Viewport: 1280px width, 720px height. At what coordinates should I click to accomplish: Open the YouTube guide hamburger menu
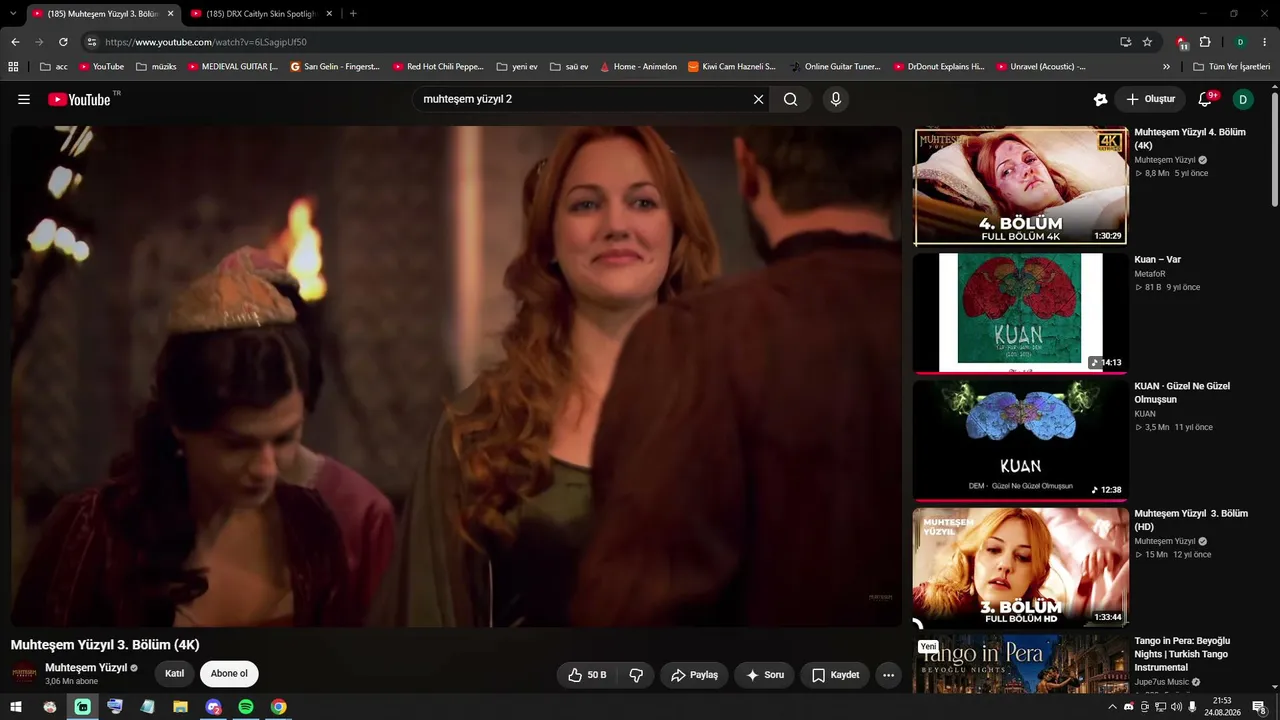pyautogui.click(x=24, y=99)
